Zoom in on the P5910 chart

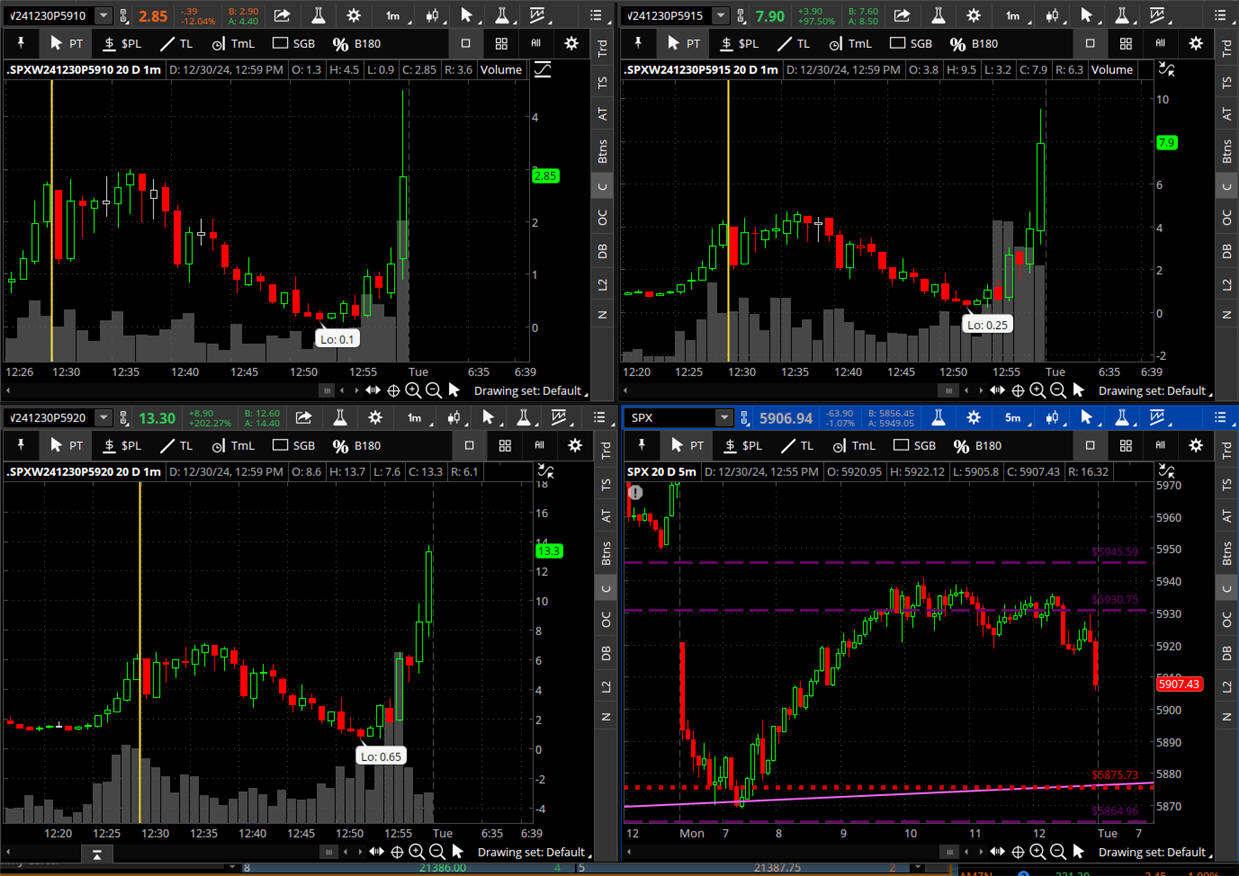tap(413, 390)
